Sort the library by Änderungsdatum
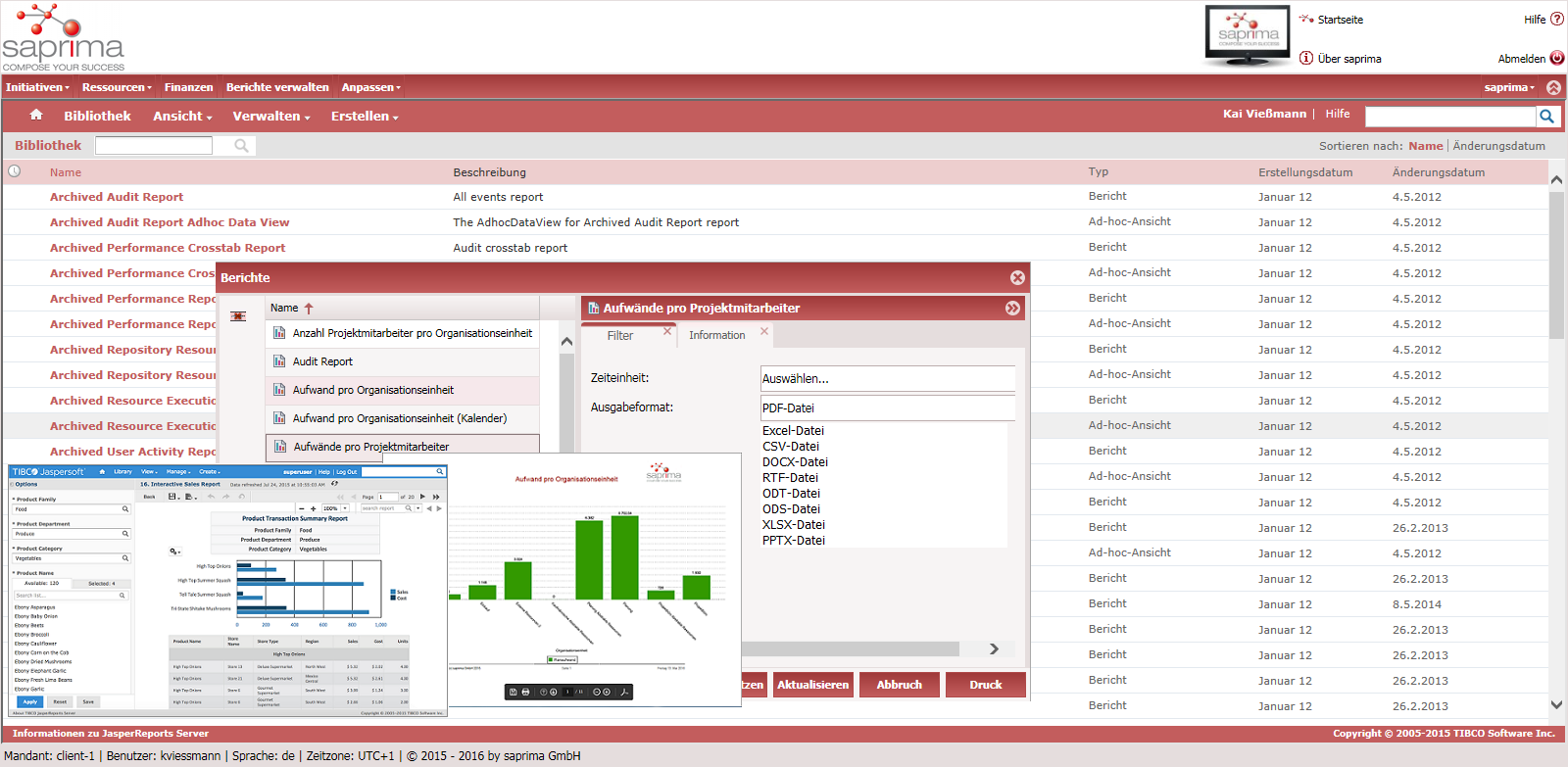This screenshot has height=767, width=1568. click(x=1498, y=146)
